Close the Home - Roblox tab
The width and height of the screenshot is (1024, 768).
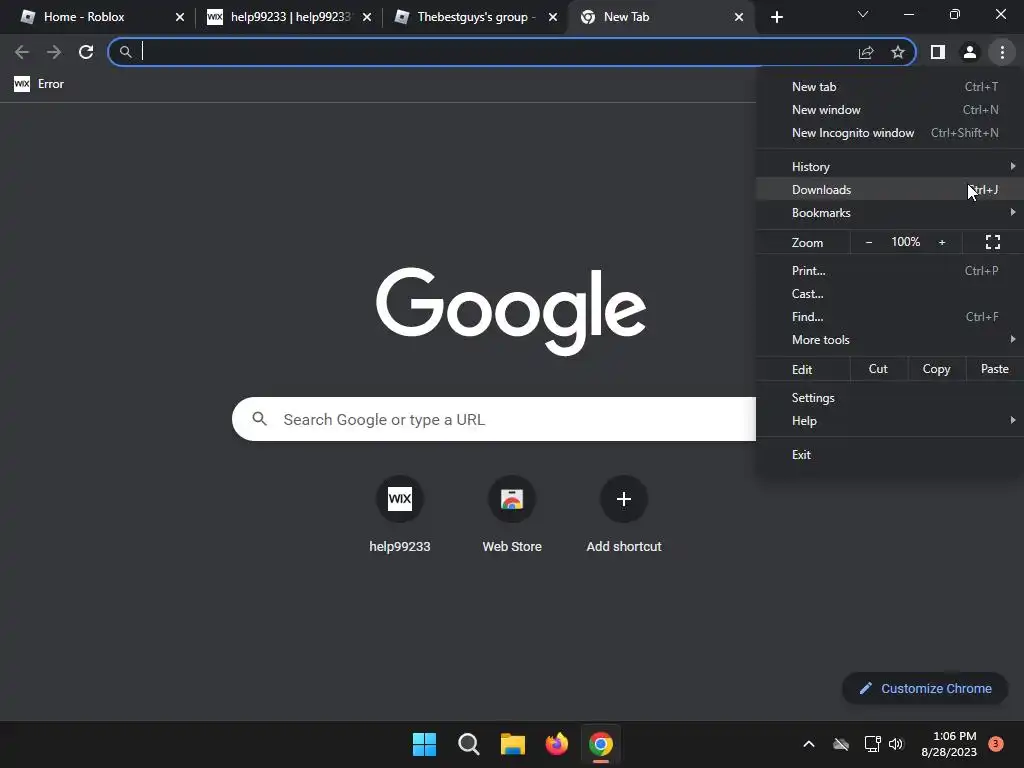[180, 17]
